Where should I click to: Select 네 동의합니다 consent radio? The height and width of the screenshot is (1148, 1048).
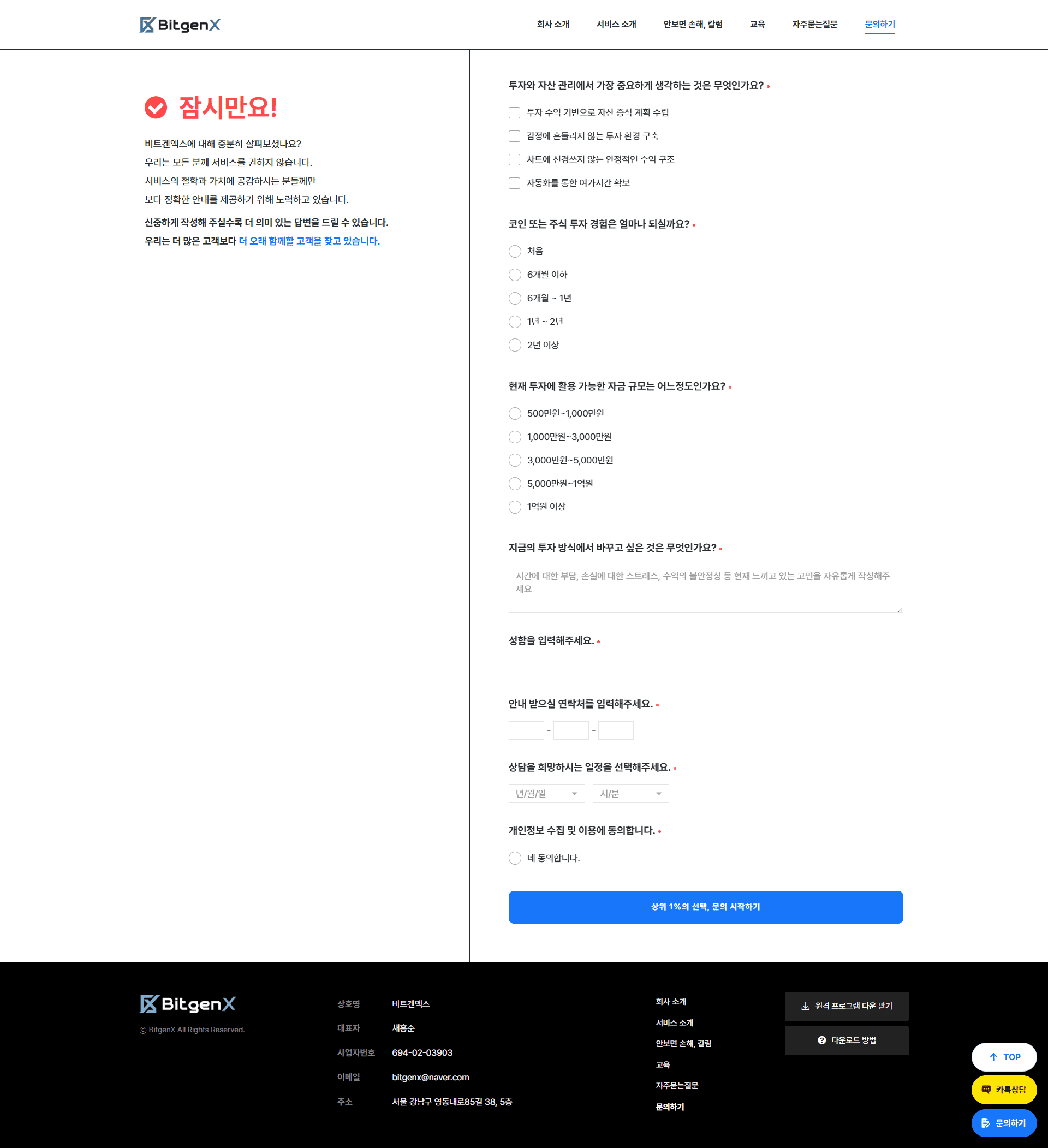(x=515, y=858)
